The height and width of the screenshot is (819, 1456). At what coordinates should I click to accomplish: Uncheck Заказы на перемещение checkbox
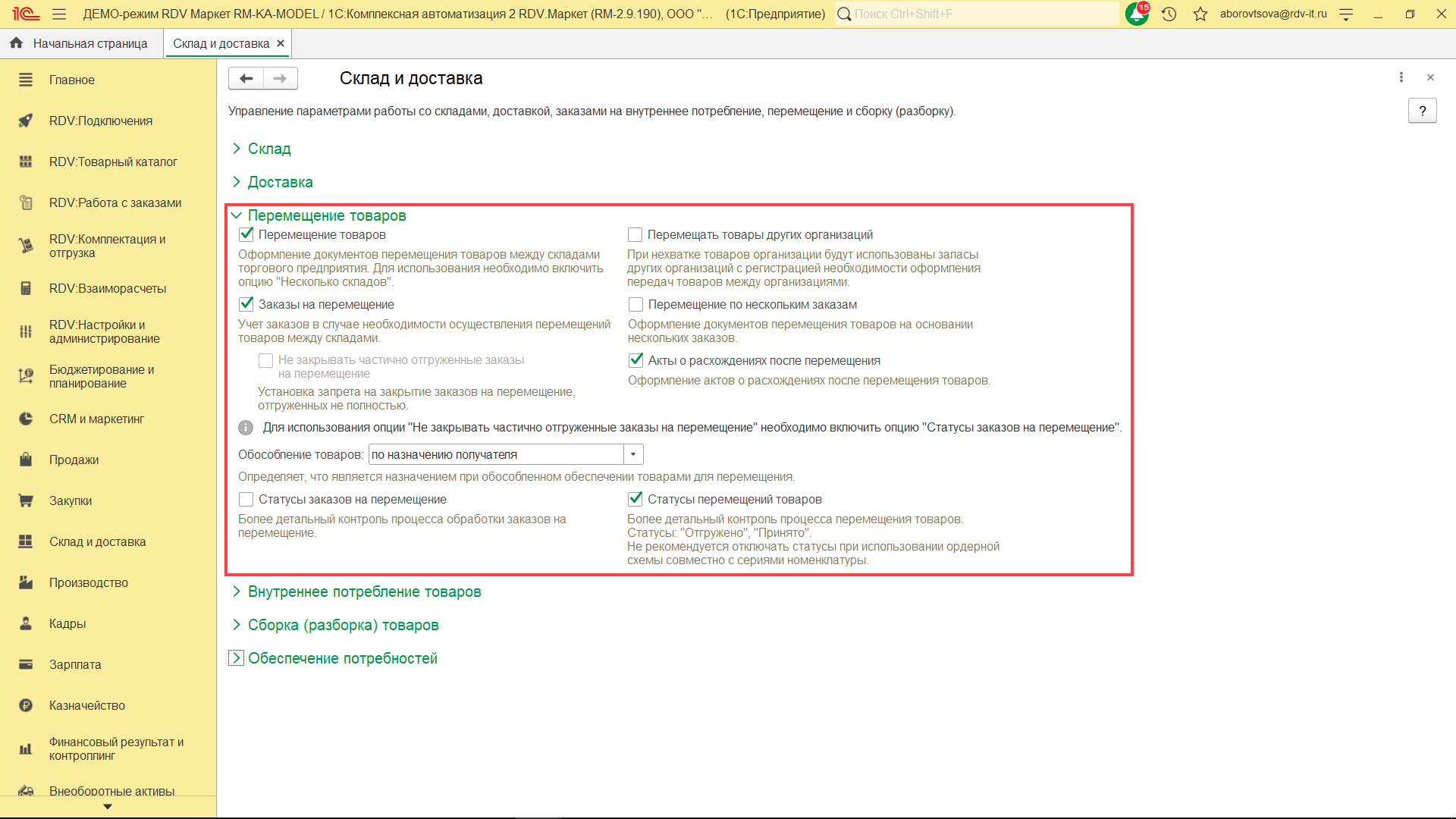246,304
